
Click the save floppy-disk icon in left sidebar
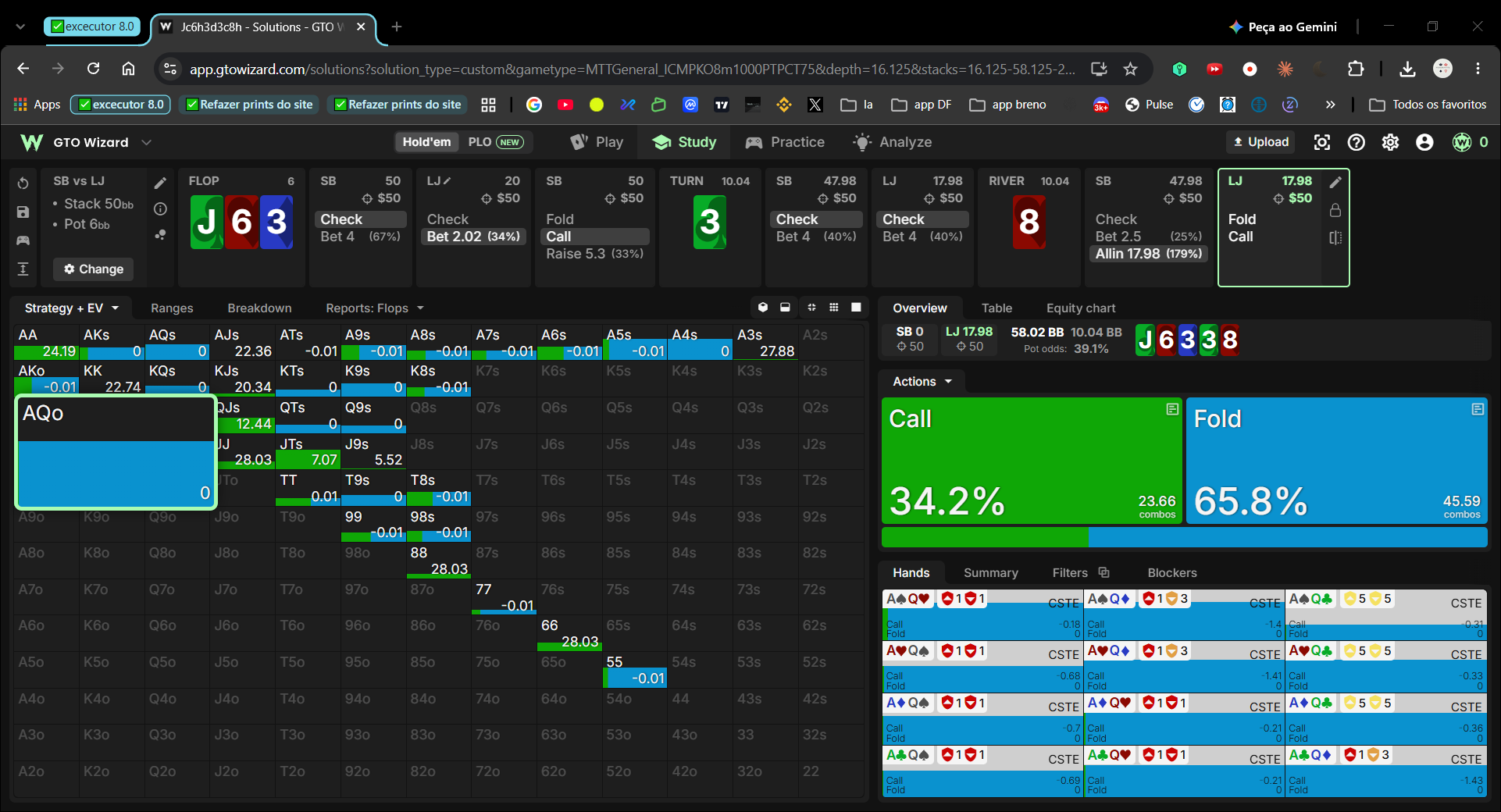(x=23, y=212)
